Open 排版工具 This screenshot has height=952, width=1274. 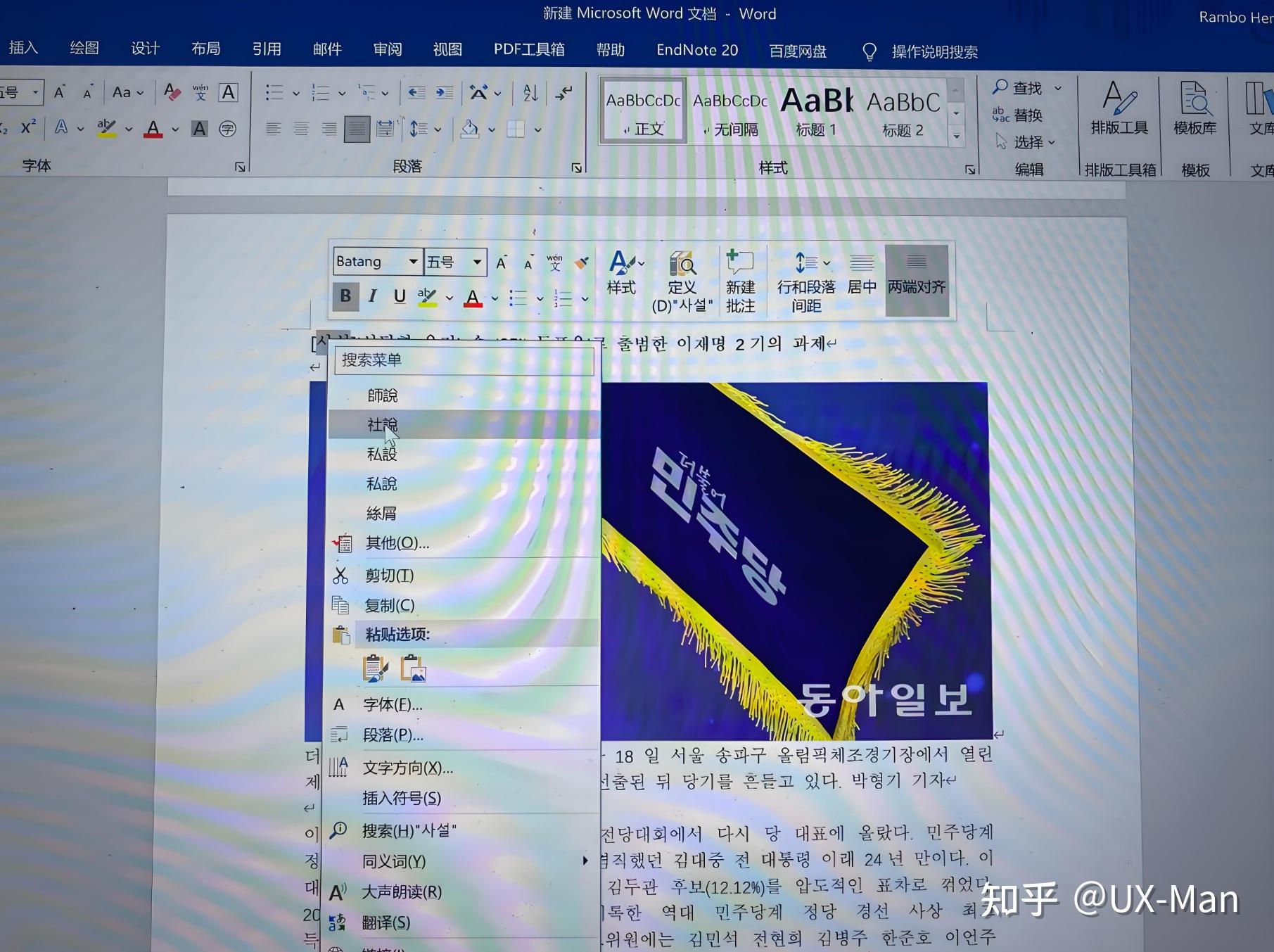pos(1119,107)
